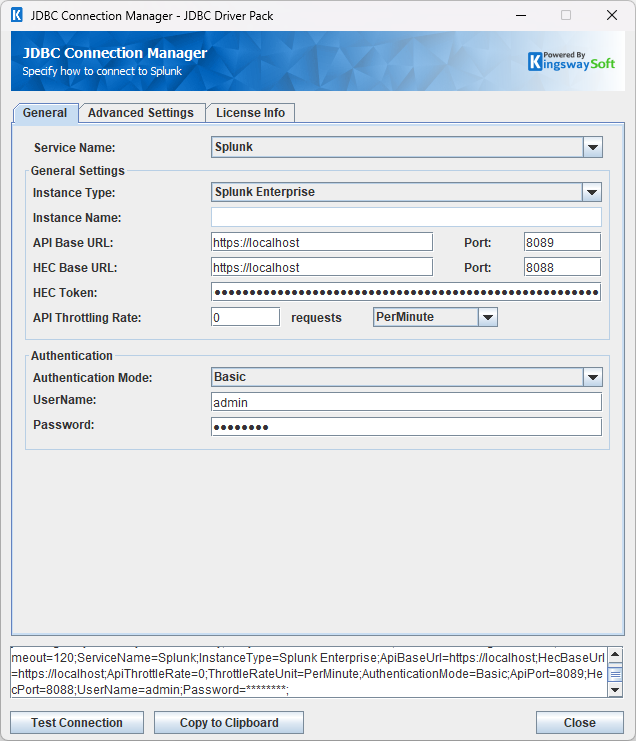Click the HEC port field showing 8088
Image resolution: width=636 pixels, height=741 pixels.
562,267
